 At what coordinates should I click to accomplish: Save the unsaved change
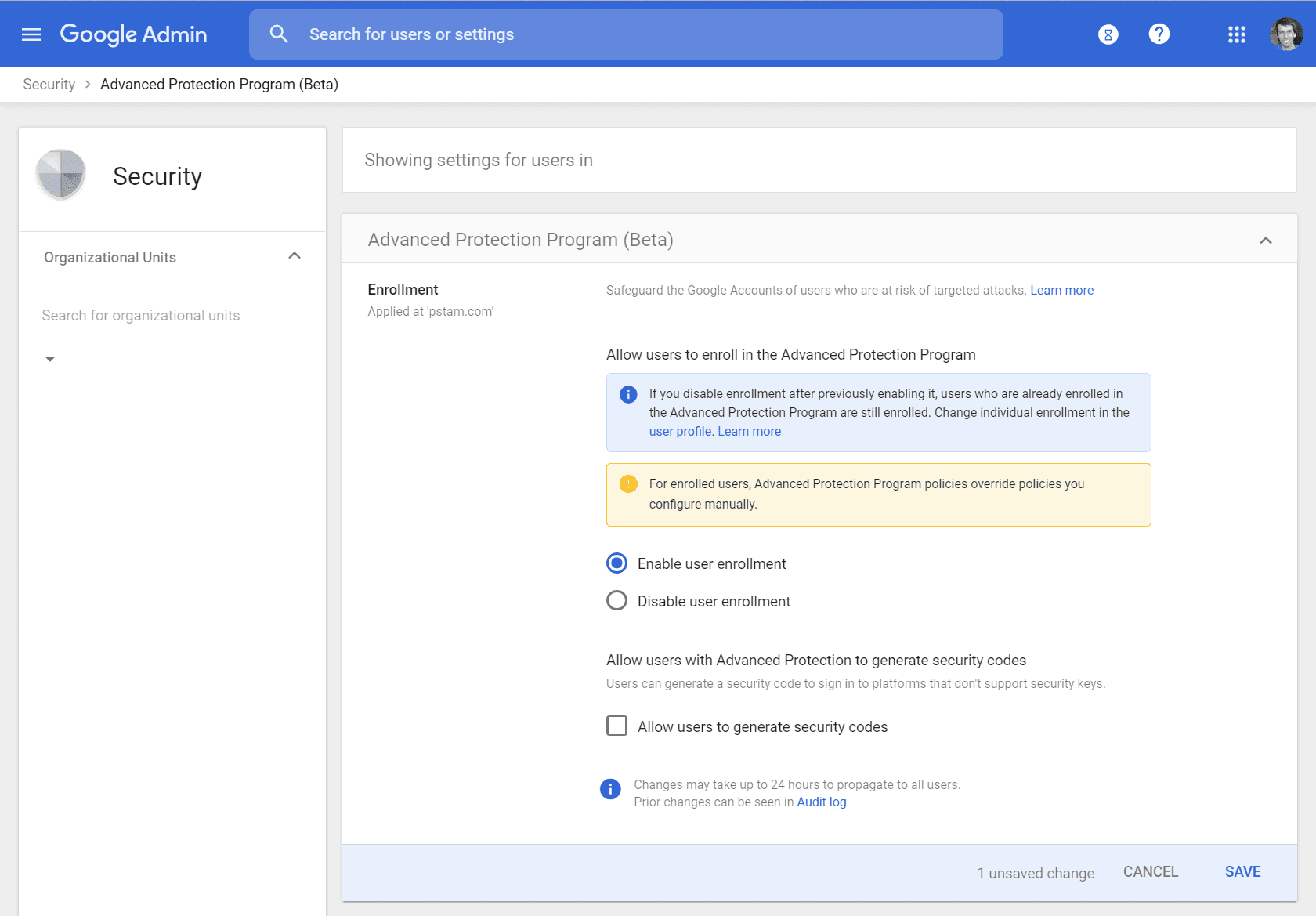coord(1242,872)
